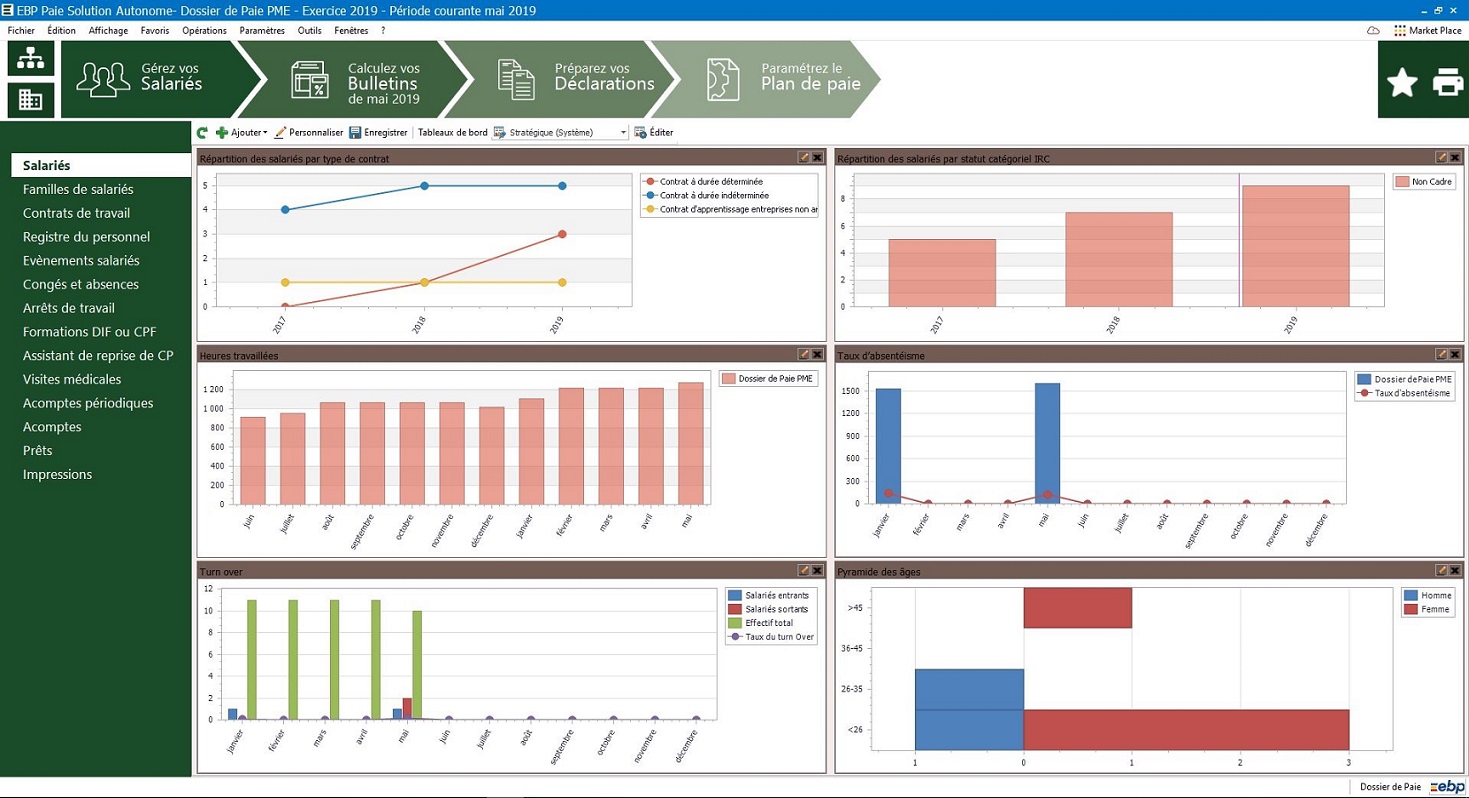Edit the Taux d'absentéisme widget
The height and width of the screenshot is (798, 1469).
[1441, 354]
